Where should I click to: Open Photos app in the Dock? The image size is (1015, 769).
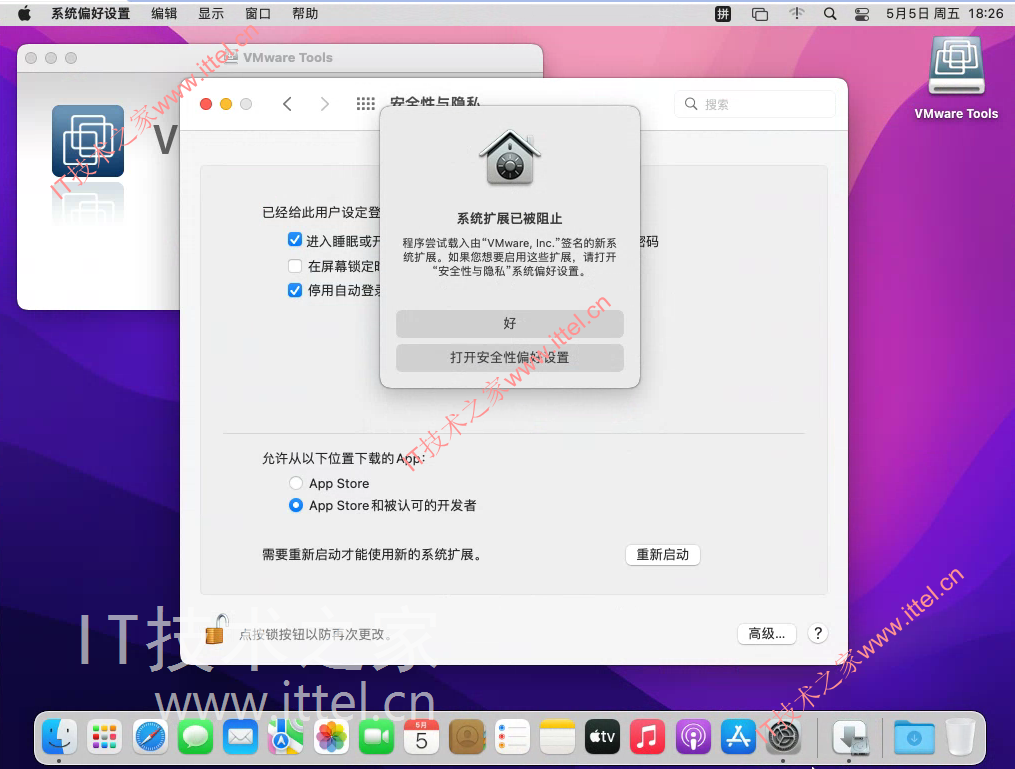tap(331, 737)
